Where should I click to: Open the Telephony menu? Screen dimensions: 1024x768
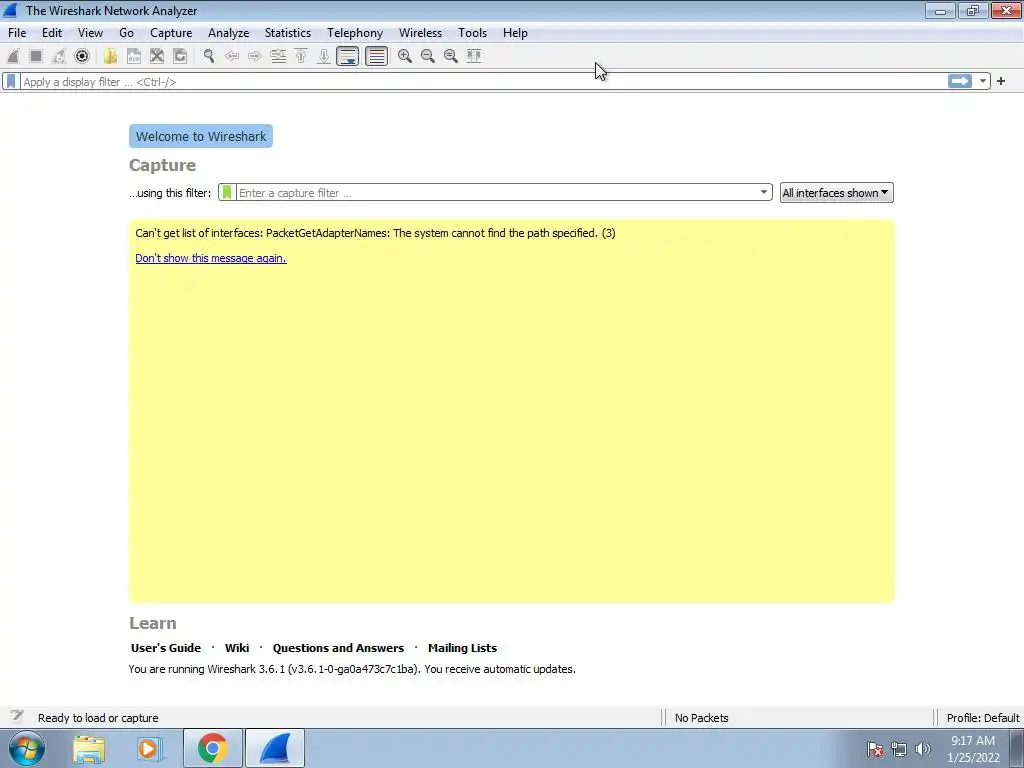(x=355, y=33)
